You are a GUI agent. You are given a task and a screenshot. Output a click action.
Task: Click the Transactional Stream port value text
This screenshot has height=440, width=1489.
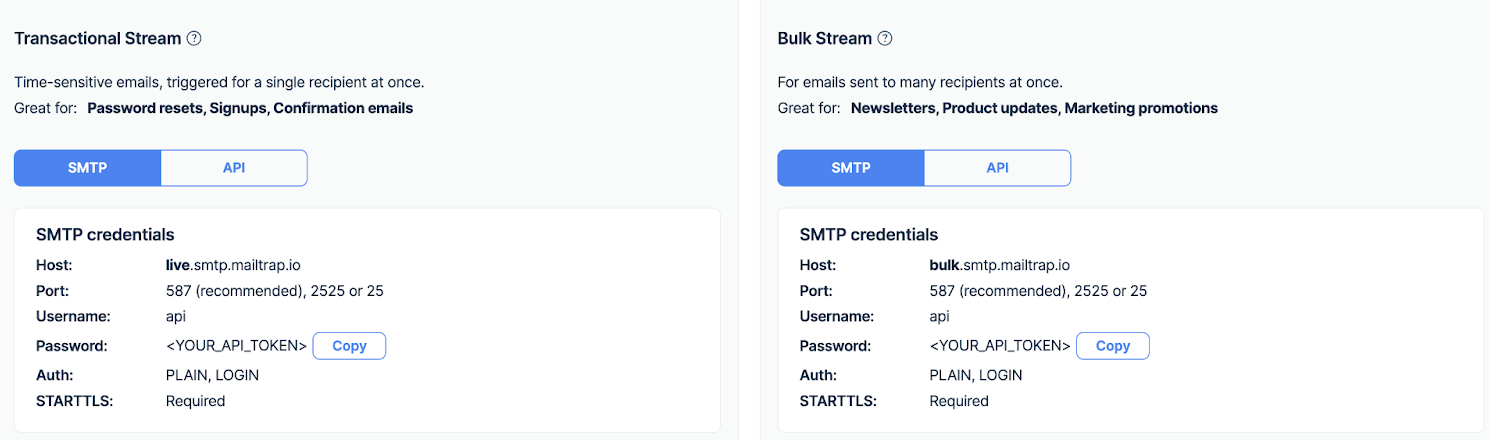[x=274, y=292]
